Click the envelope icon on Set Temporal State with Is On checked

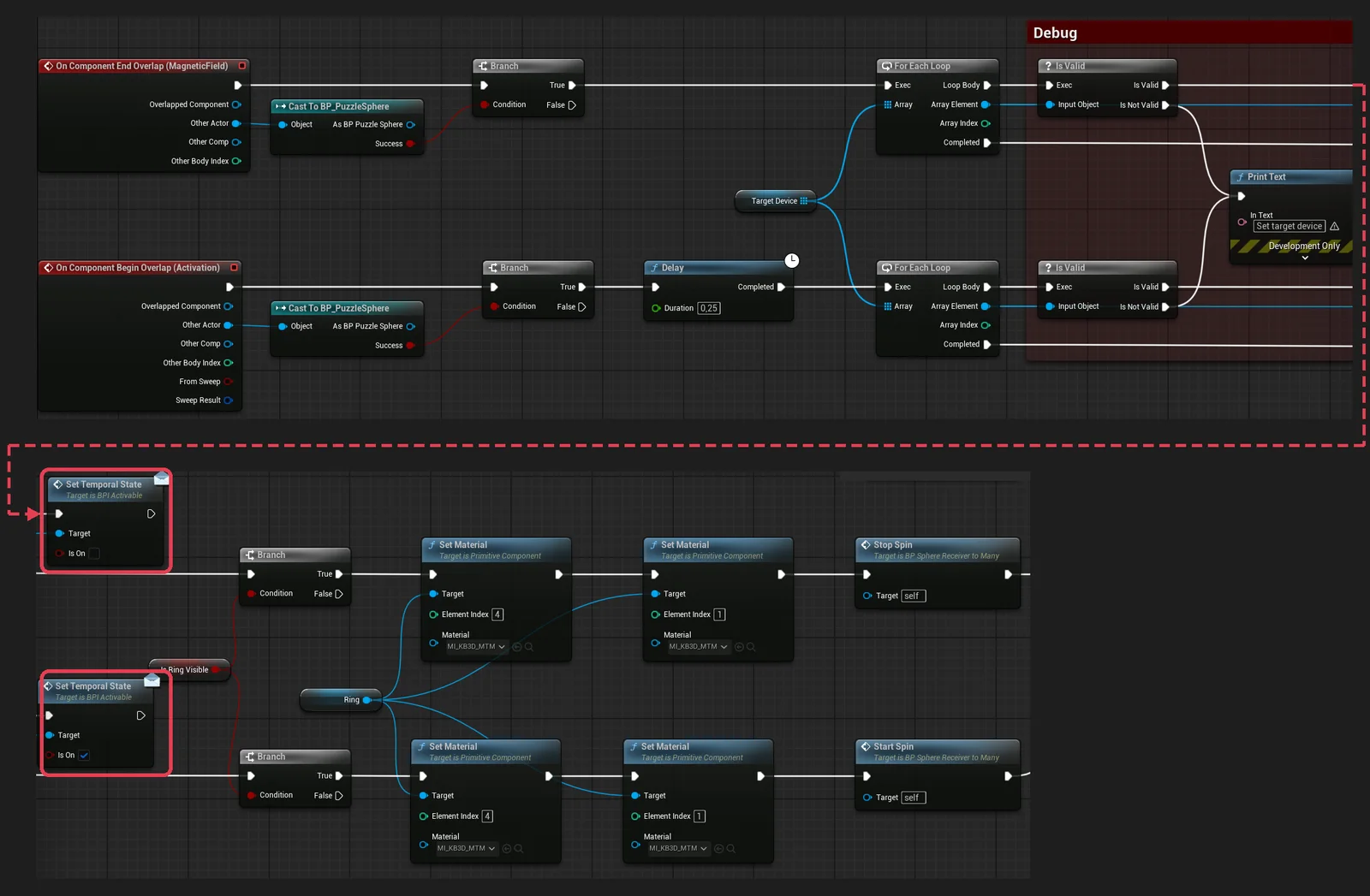tap(152, 679)
